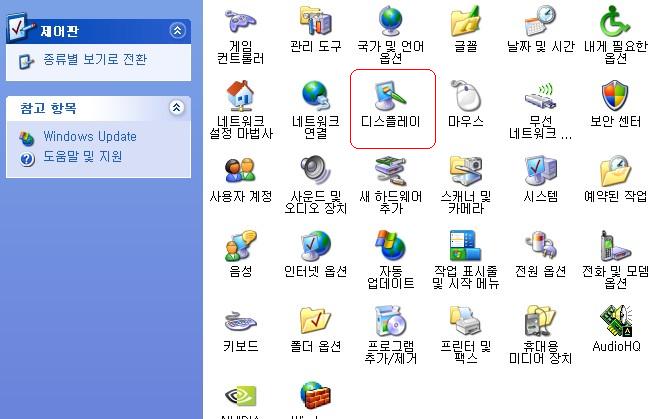The width and height of the screenshot is (660, 419).
Task: Open 작업 표시줄 및 시작 메뉴 icon
Action: pyautogui.click(x=466, y=245)
